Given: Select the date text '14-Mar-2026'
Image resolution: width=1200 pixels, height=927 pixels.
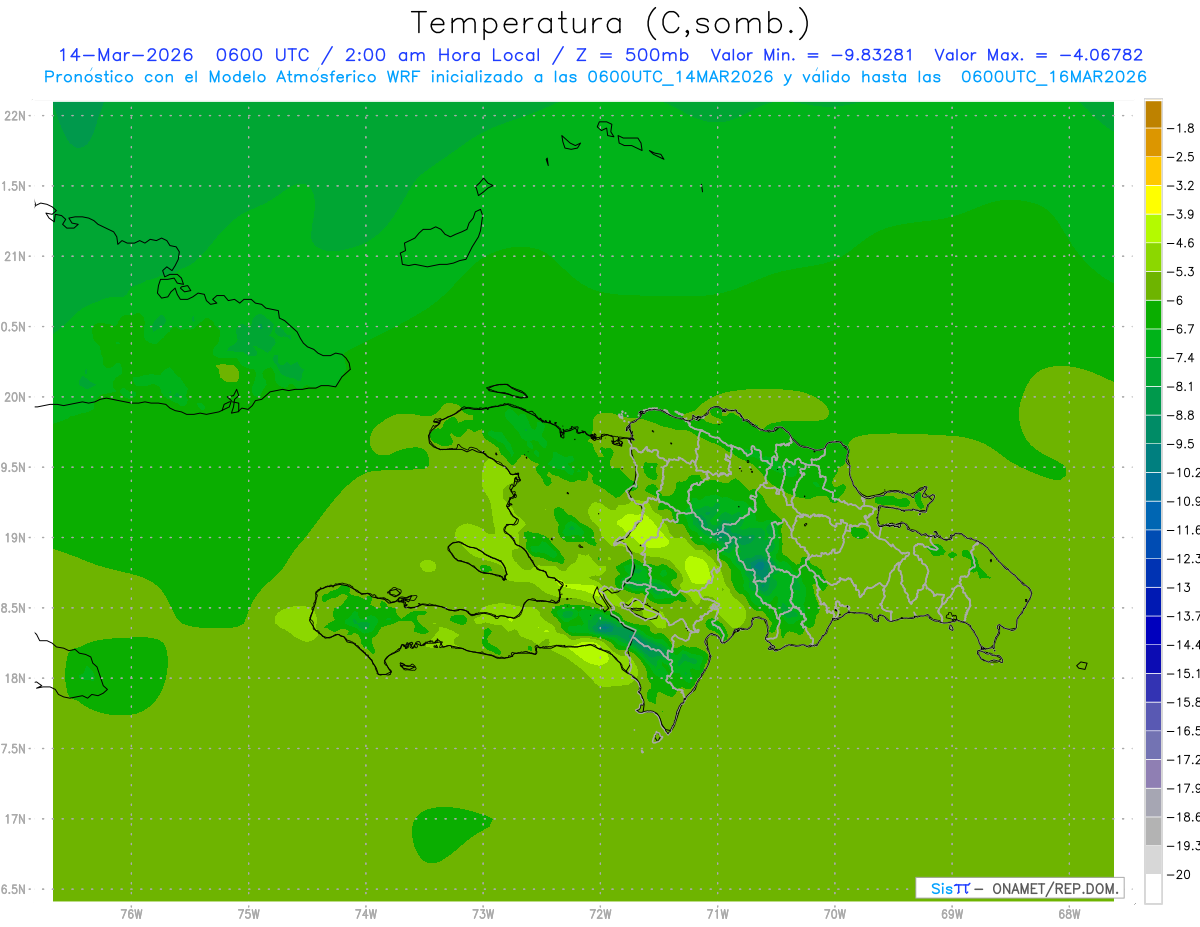Looking at the screenshot, I should 125,55.
